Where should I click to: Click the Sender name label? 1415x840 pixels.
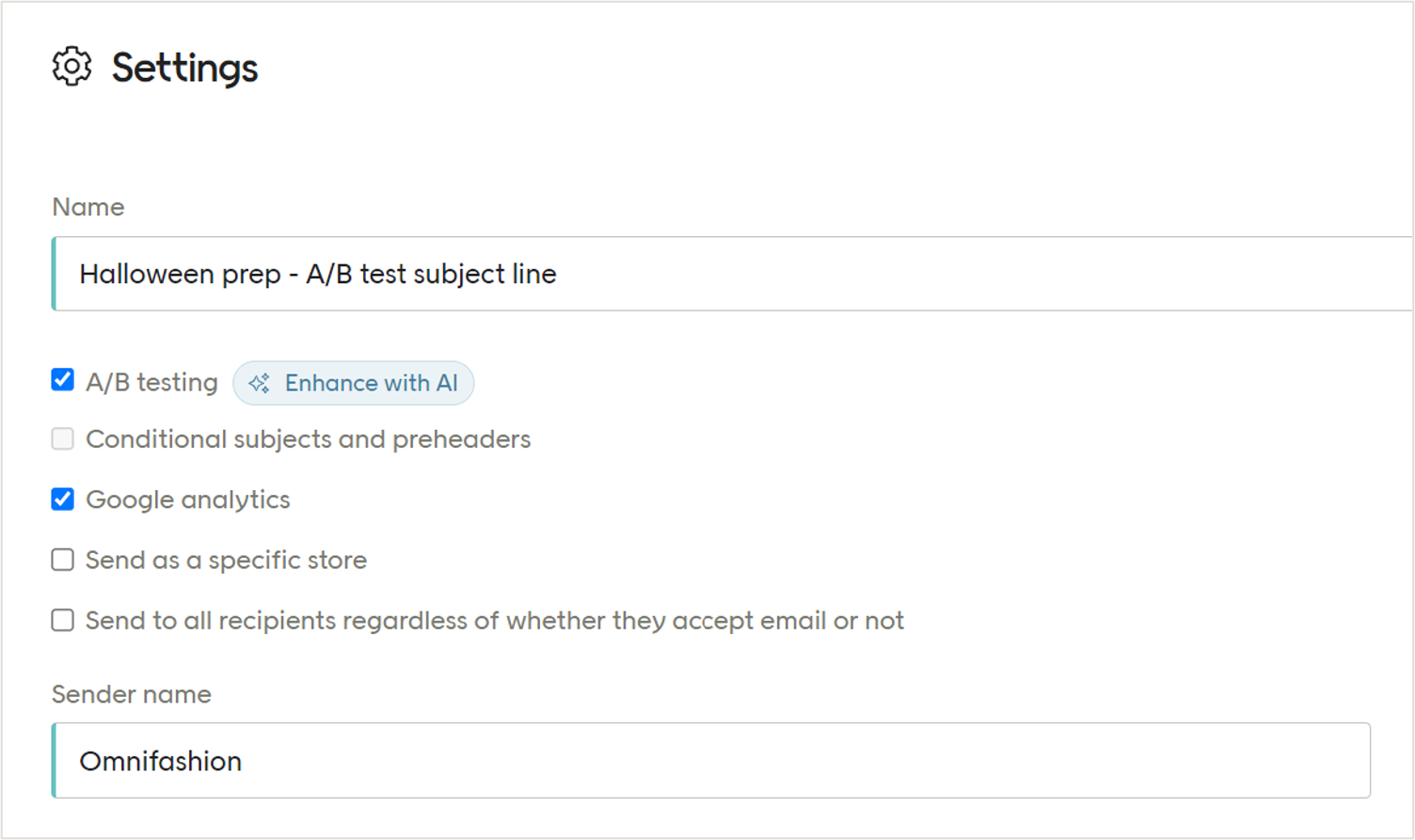(131, 694)
